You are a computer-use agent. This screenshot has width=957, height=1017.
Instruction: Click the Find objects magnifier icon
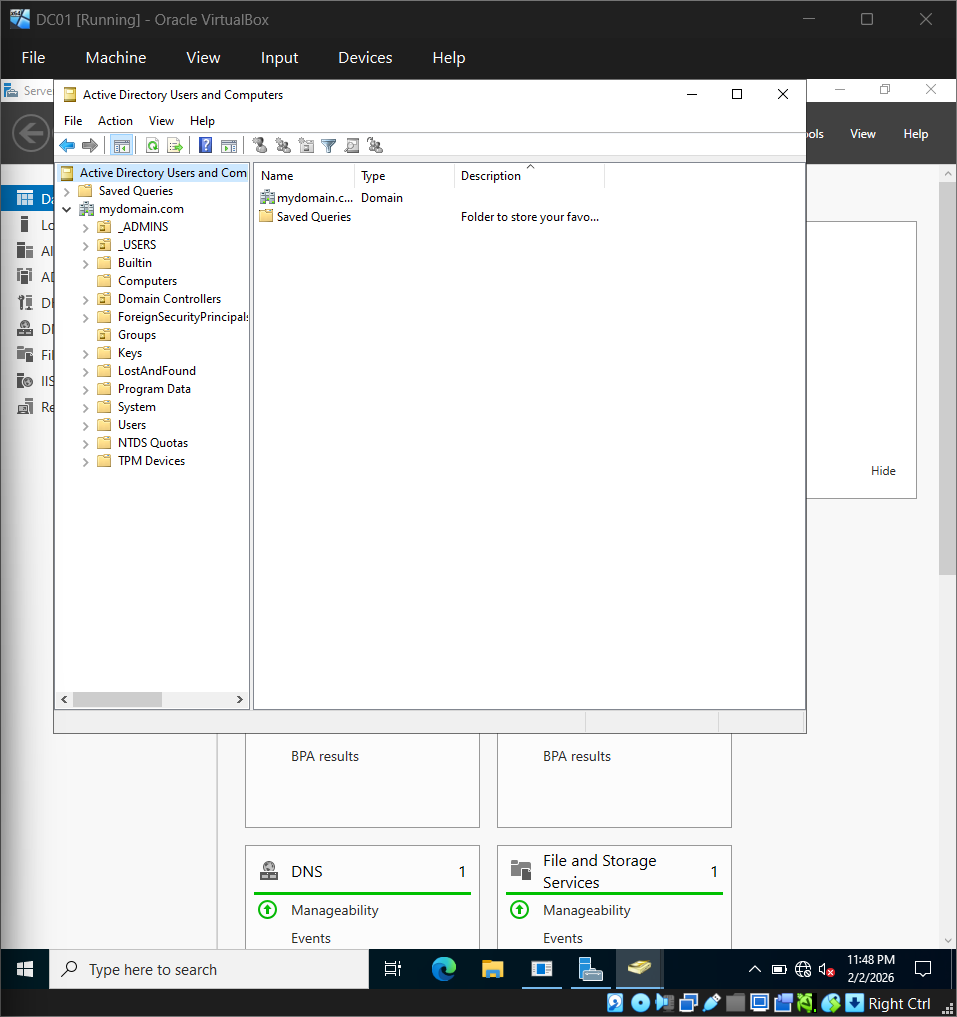352,146
